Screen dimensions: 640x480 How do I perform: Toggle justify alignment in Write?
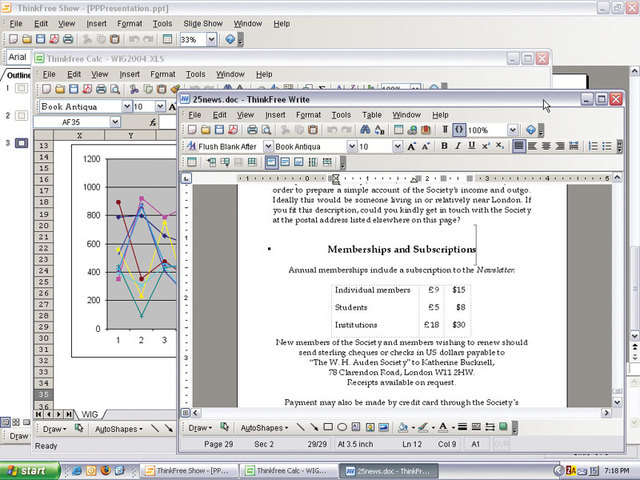click(x=519, y=146)
